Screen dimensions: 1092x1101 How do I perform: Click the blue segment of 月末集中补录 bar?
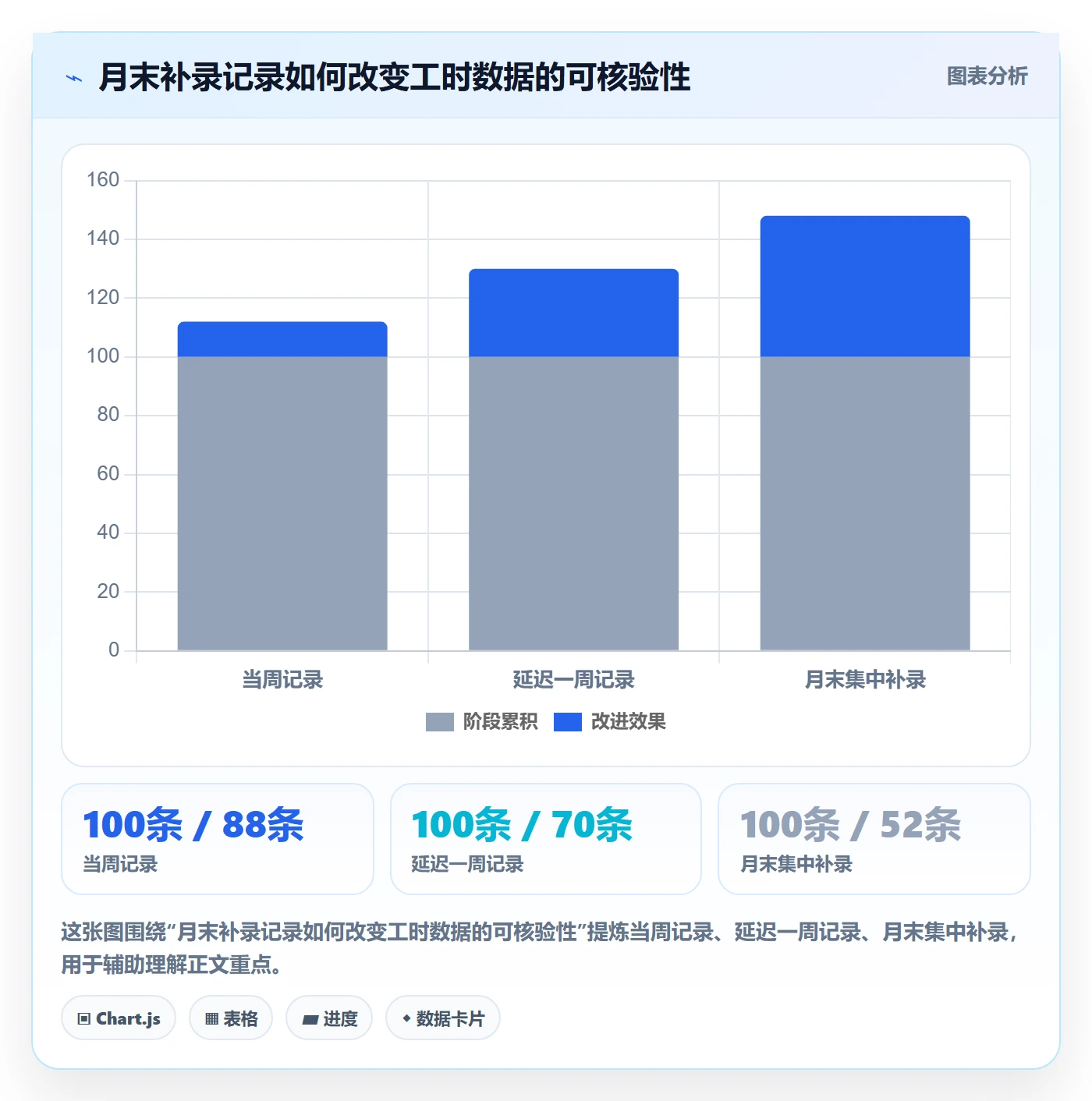click(865, 286)
